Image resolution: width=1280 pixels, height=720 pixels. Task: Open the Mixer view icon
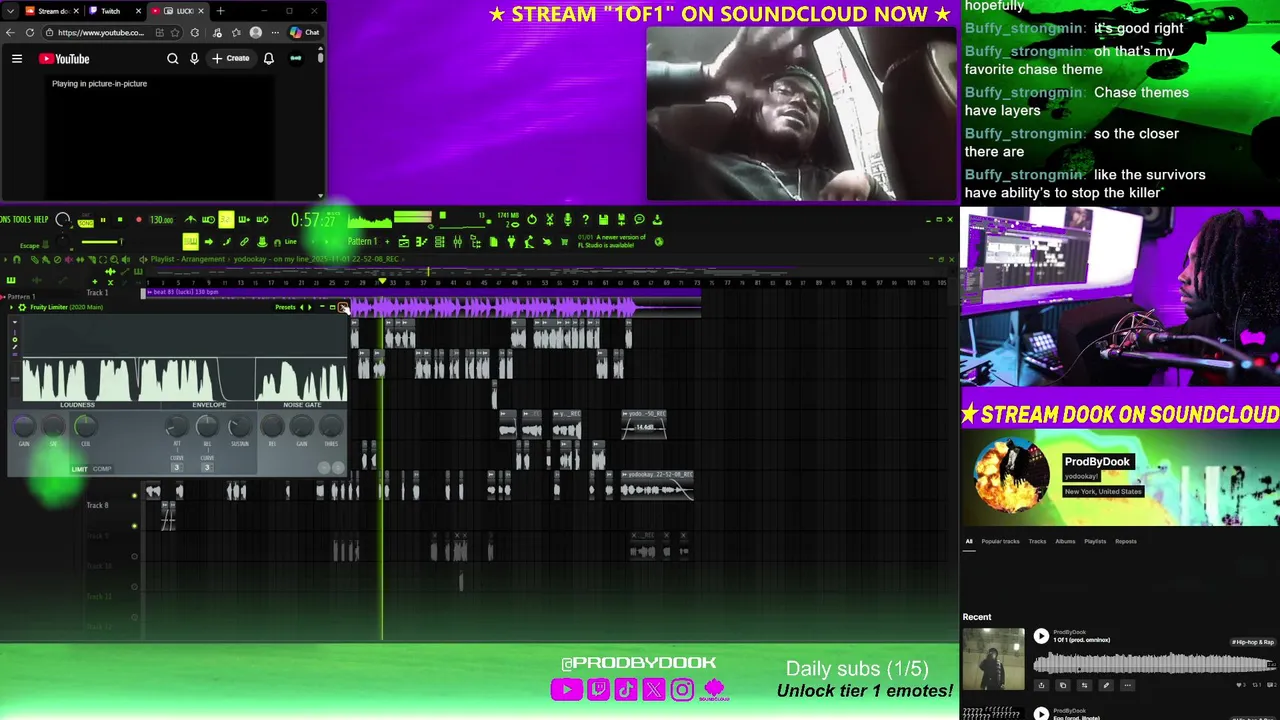(x=457, y=242)
